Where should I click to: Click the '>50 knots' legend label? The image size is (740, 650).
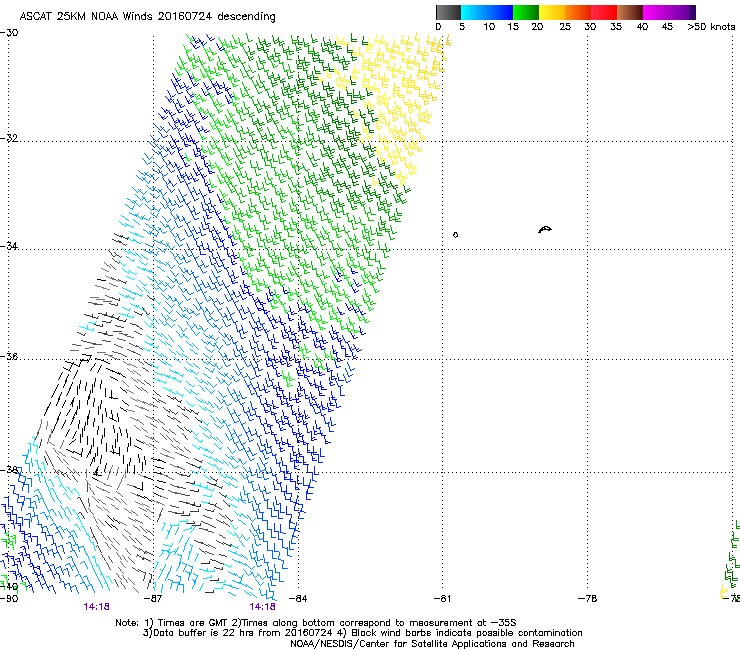(x=711, y=27)
